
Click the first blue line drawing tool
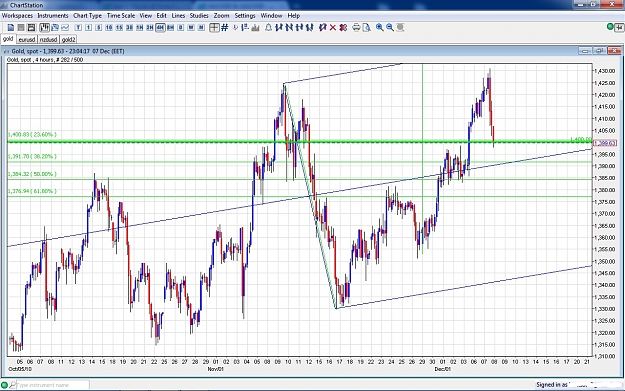(x=279, y=28)
